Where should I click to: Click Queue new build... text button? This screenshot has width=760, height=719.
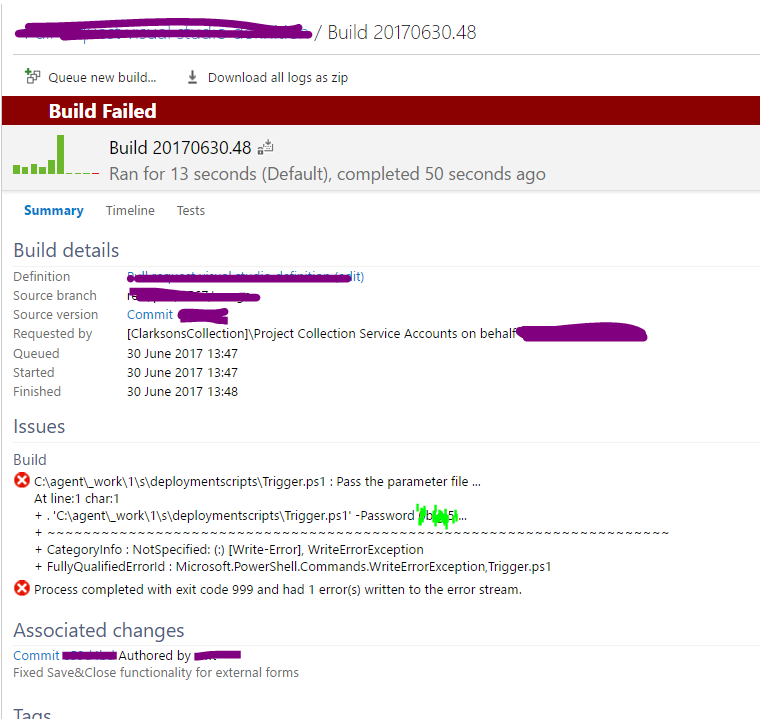102,78
